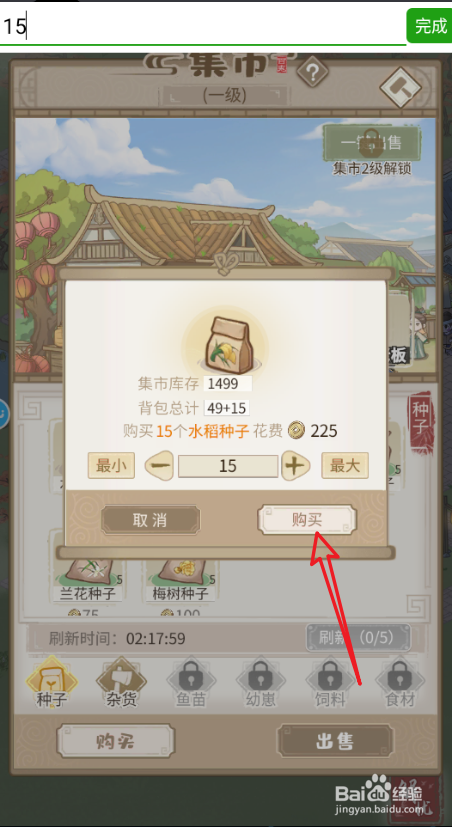Set quantity to minimum with 最小
Image resolution: width=452 pixels, height=827 pixels.
click(111, 466)
